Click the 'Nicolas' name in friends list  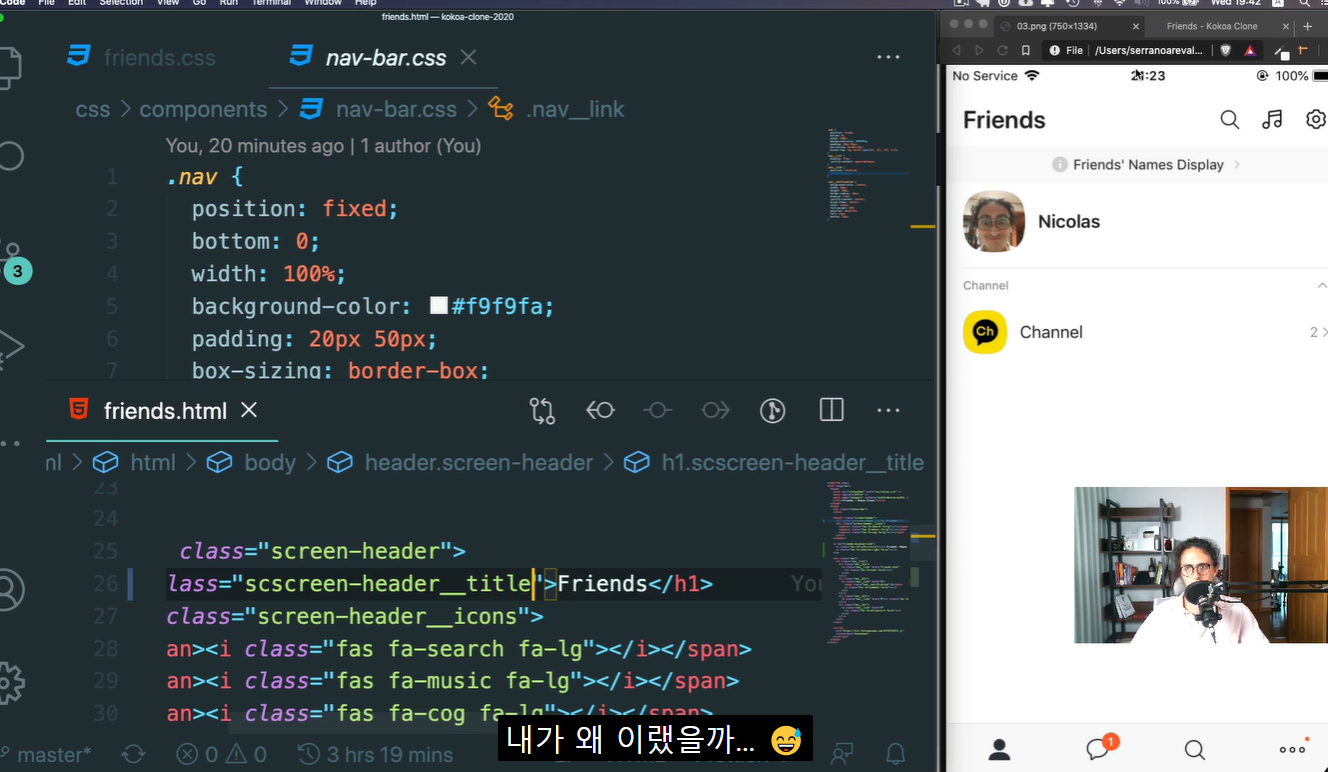1069,222
